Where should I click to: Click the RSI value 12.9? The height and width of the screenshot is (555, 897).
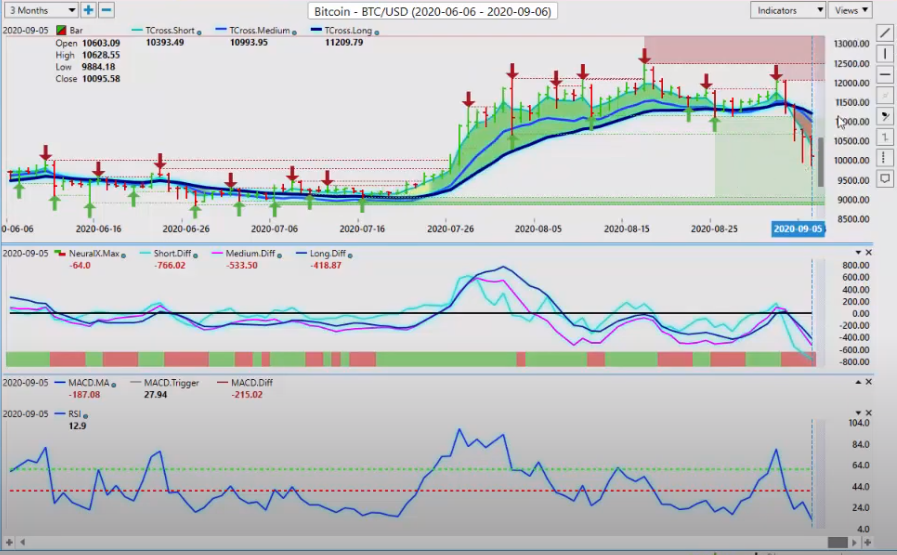(77, 425)
